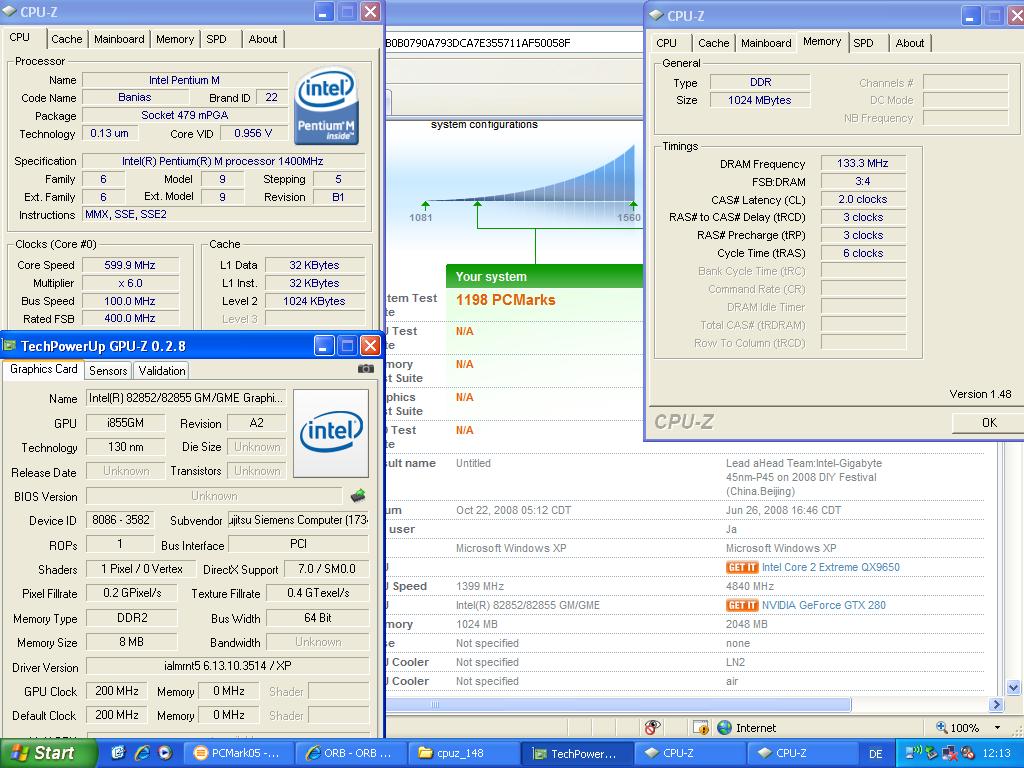Open SPD tab in left CPU-Z window
The width and height of the screenshot is (1024, 768).
[x=216, y=39]
